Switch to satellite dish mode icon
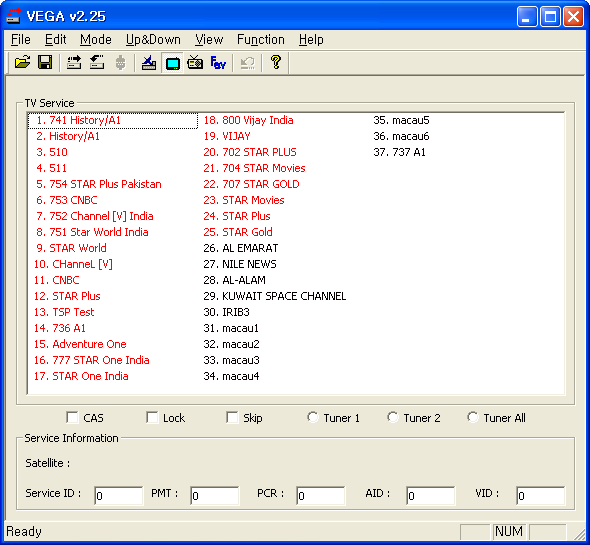590x545 pixels. tap(149, 62)
